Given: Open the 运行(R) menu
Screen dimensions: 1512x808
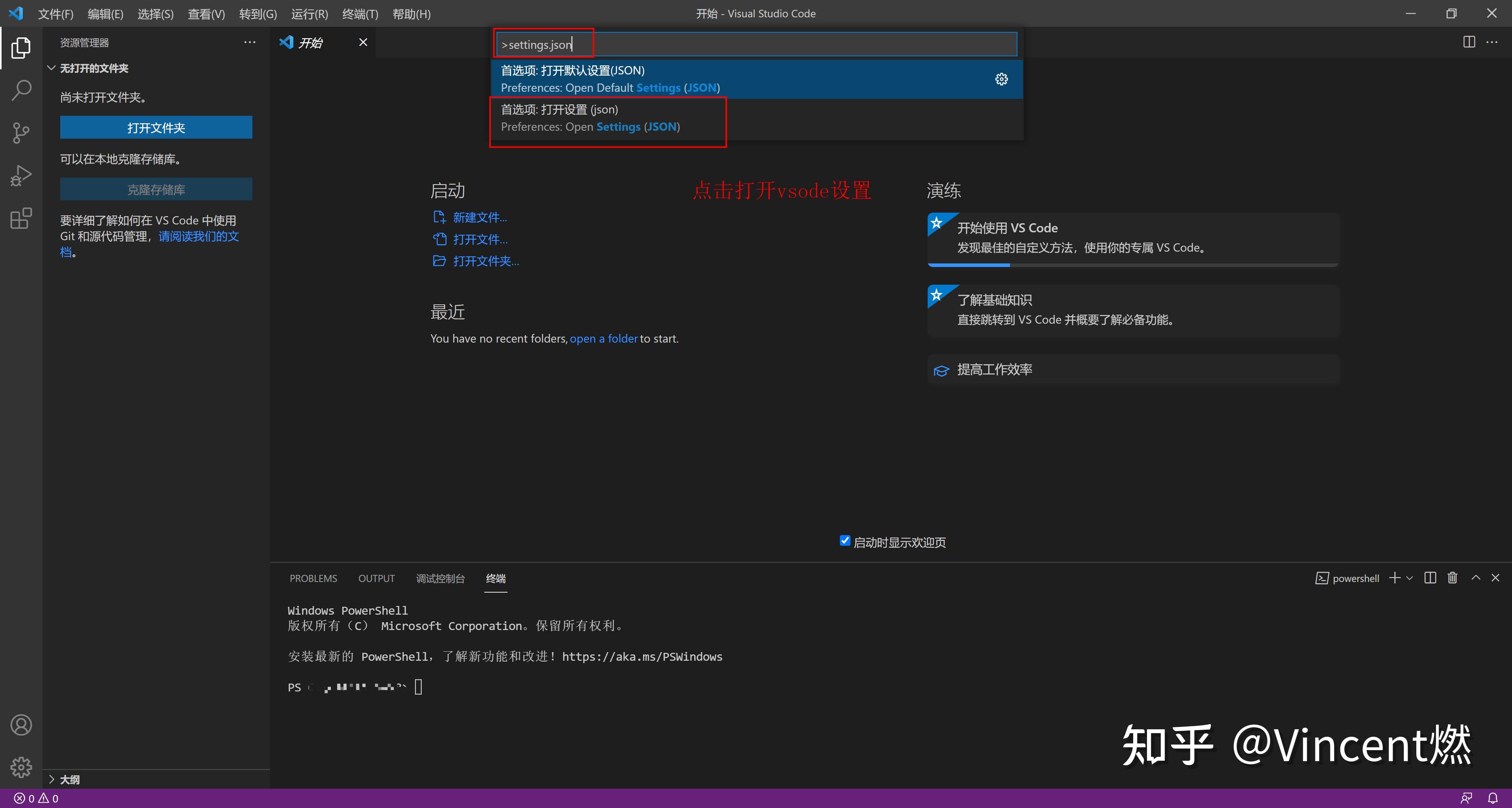Looking at the screenshot, I should [x=309, y=13].
